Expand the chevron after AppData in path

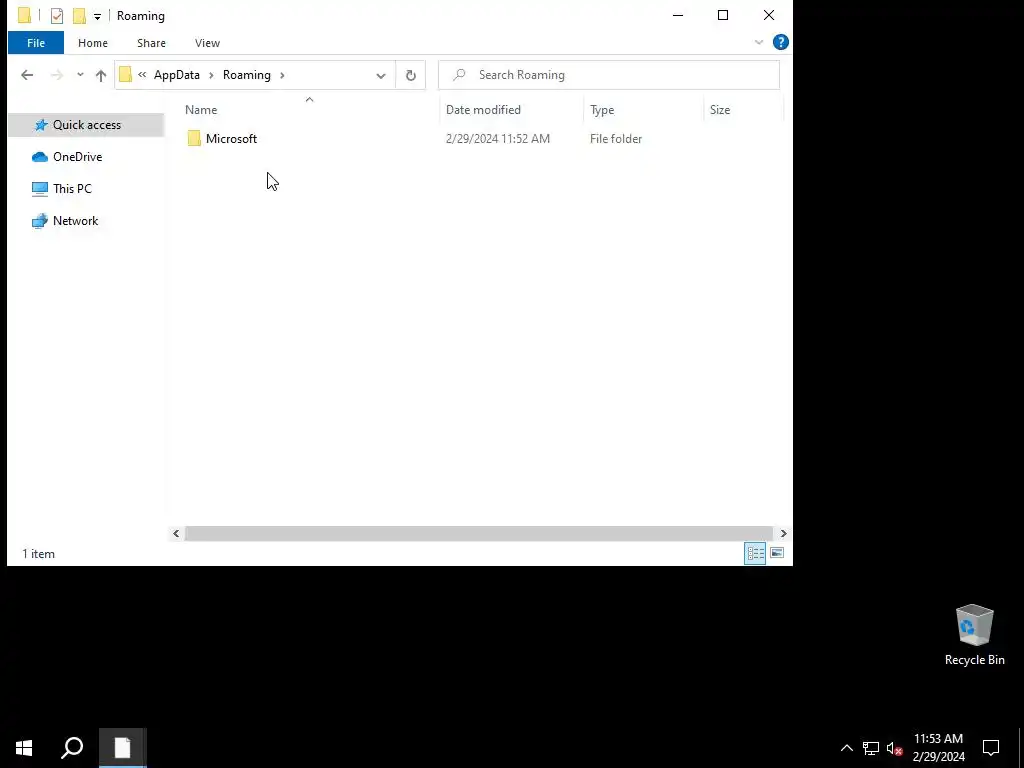(x=211, y=75)
